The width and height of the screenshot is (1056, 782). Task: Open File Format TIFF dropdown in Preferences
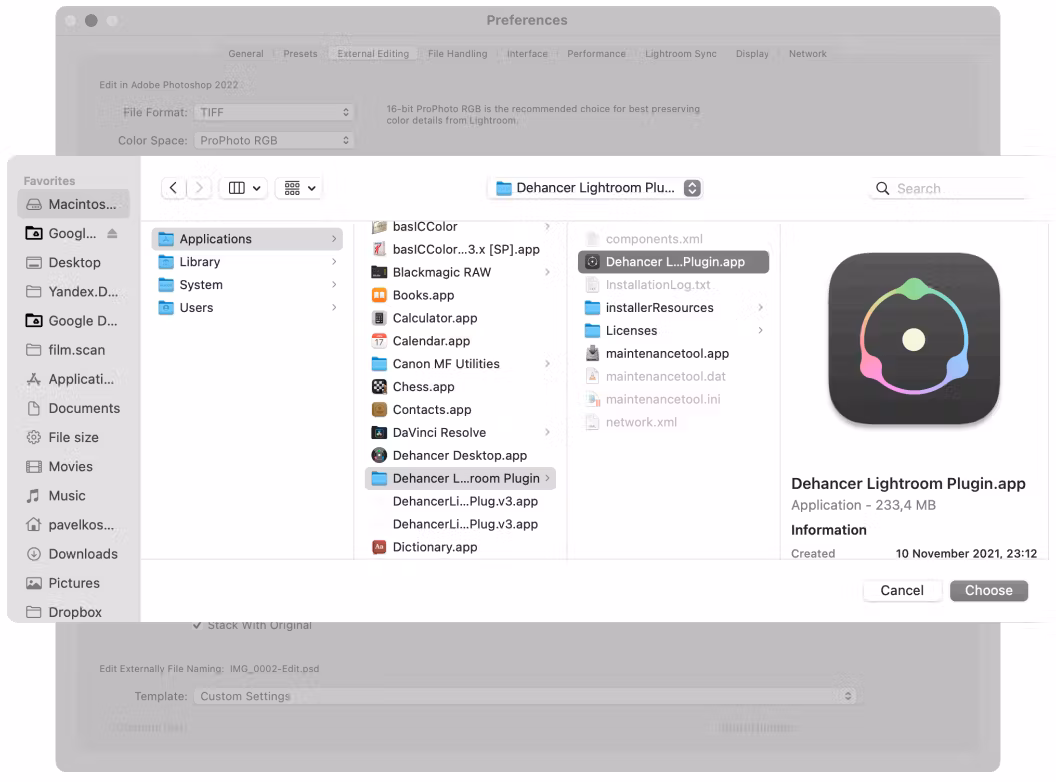(x=274, y=112)
